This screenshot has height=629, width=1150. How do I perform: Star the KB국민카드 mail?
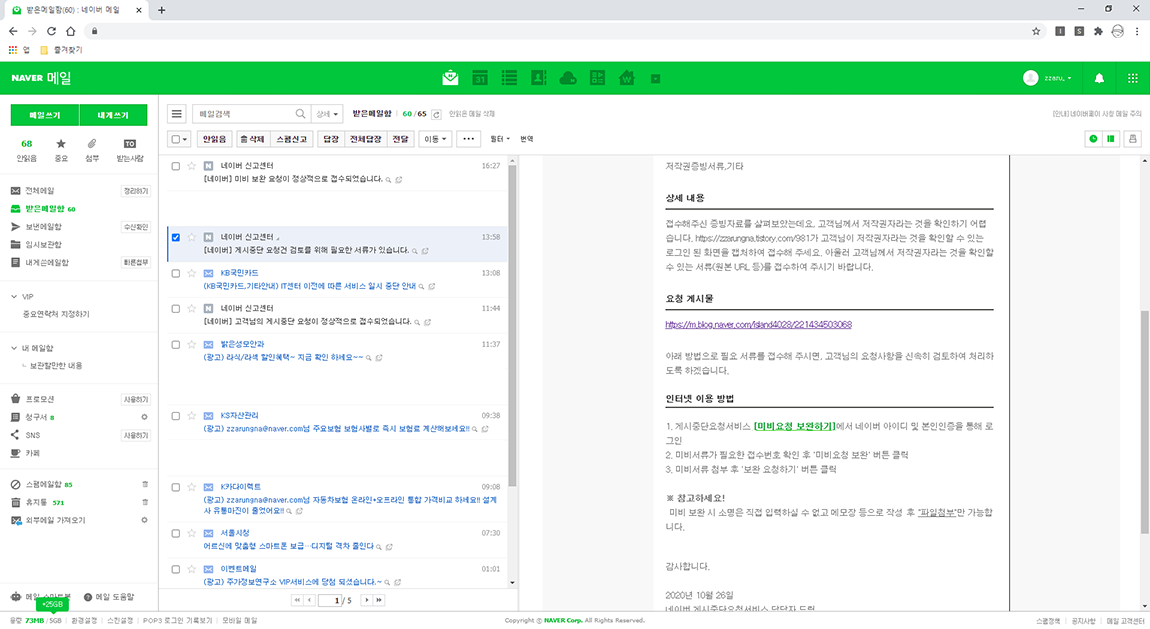click(x=191, y=273)
